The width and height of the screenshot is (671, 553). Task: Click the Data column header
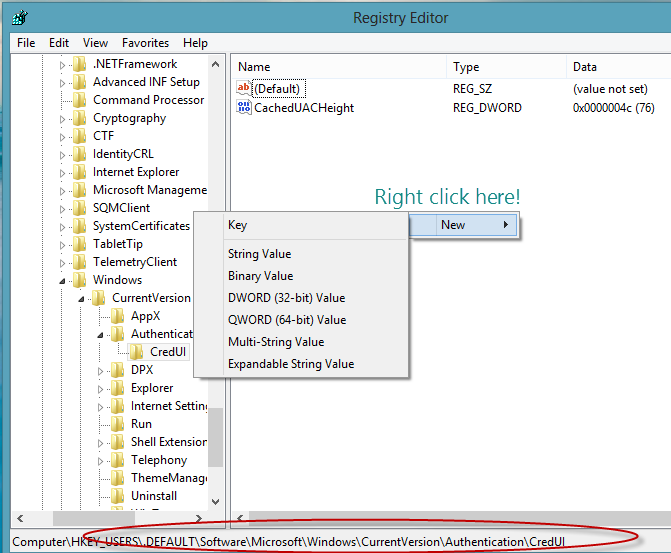618,67
